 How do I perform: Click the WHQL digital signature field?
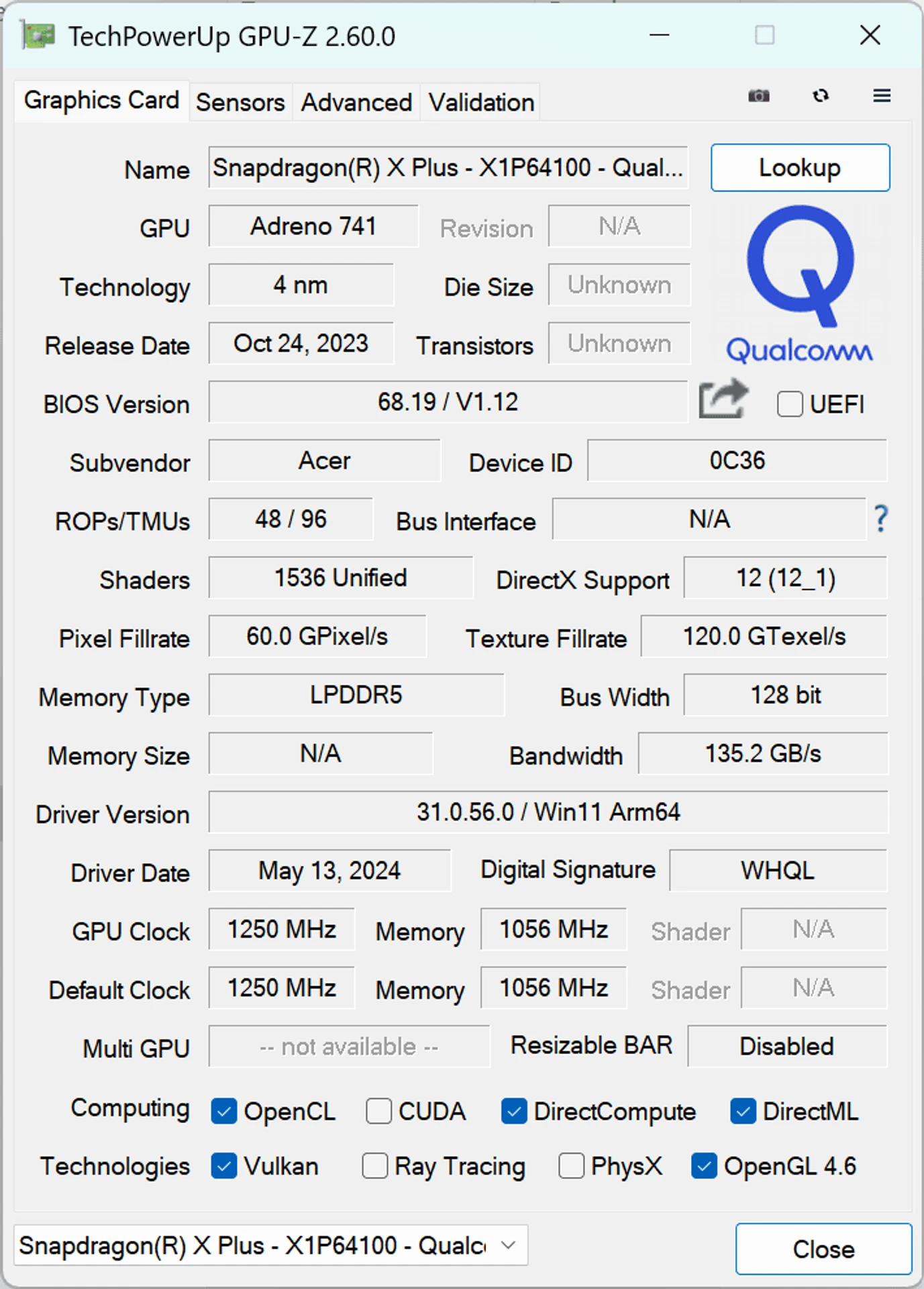(x=778, y=871)
